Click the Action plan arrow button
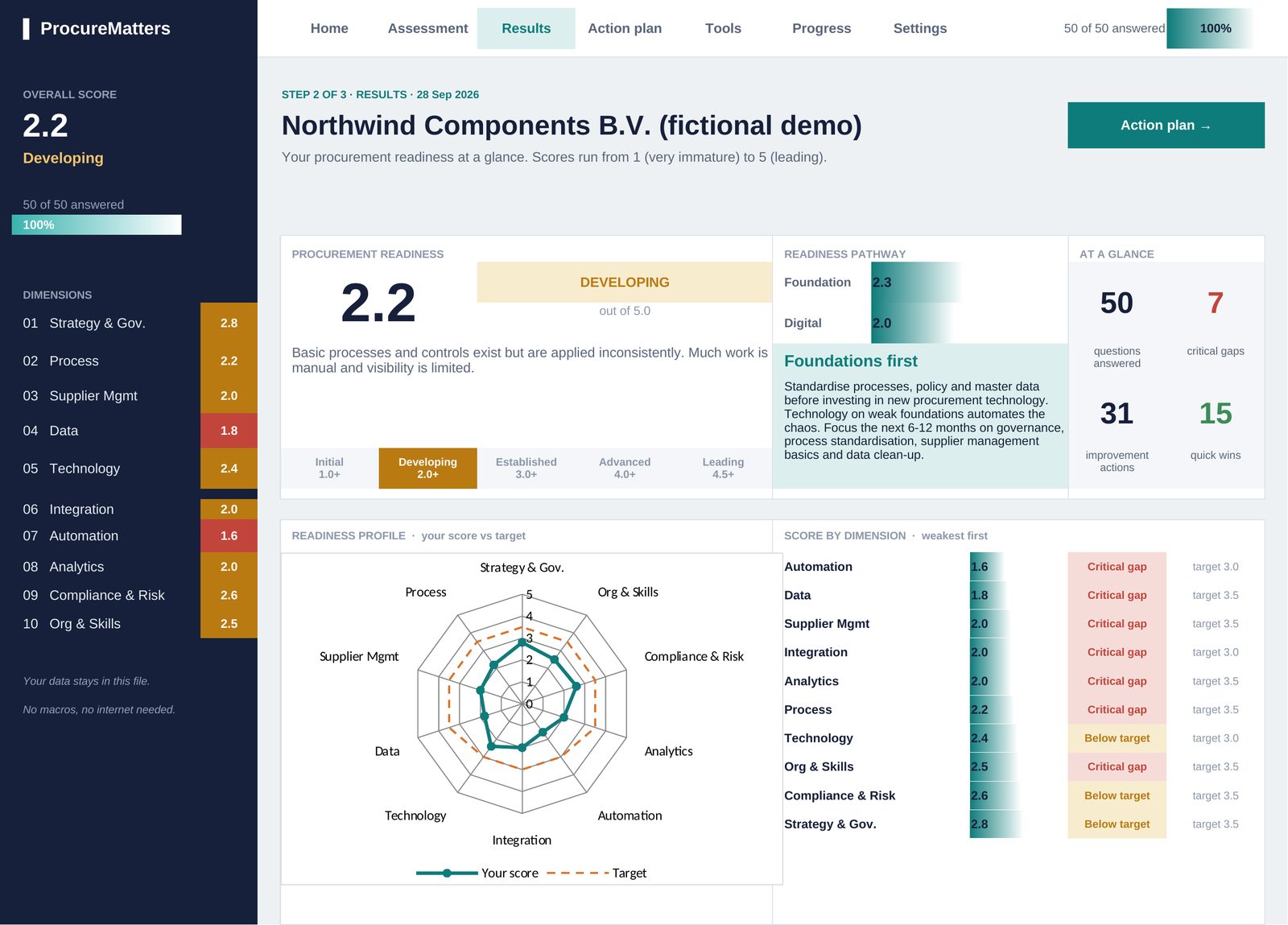 tap(1166, 125)
